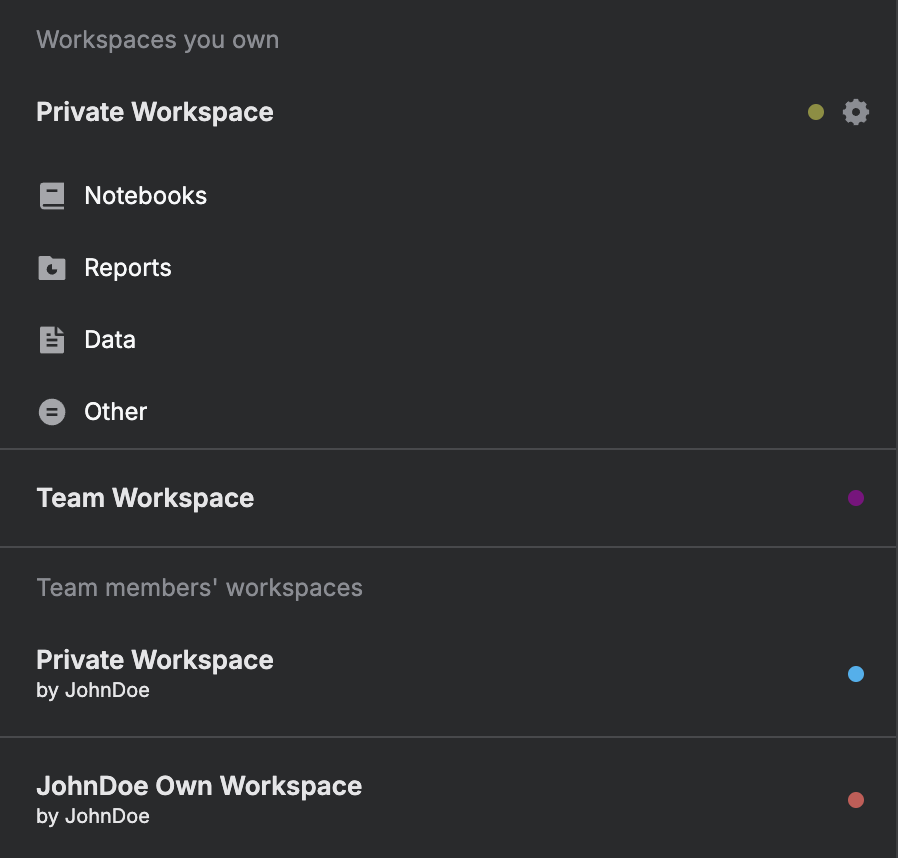Click the Reports folder icon
Screen dimensions: 898x858
coord(52,268)
